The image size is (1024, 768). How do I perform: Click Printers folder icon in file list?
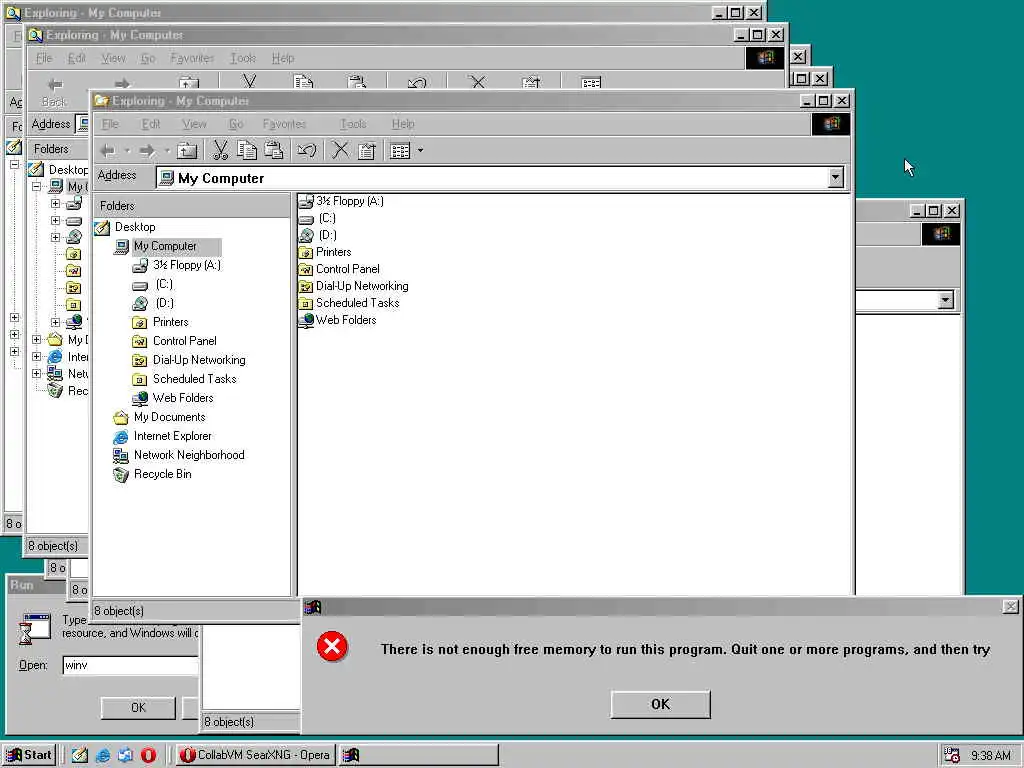coord(306,252)
